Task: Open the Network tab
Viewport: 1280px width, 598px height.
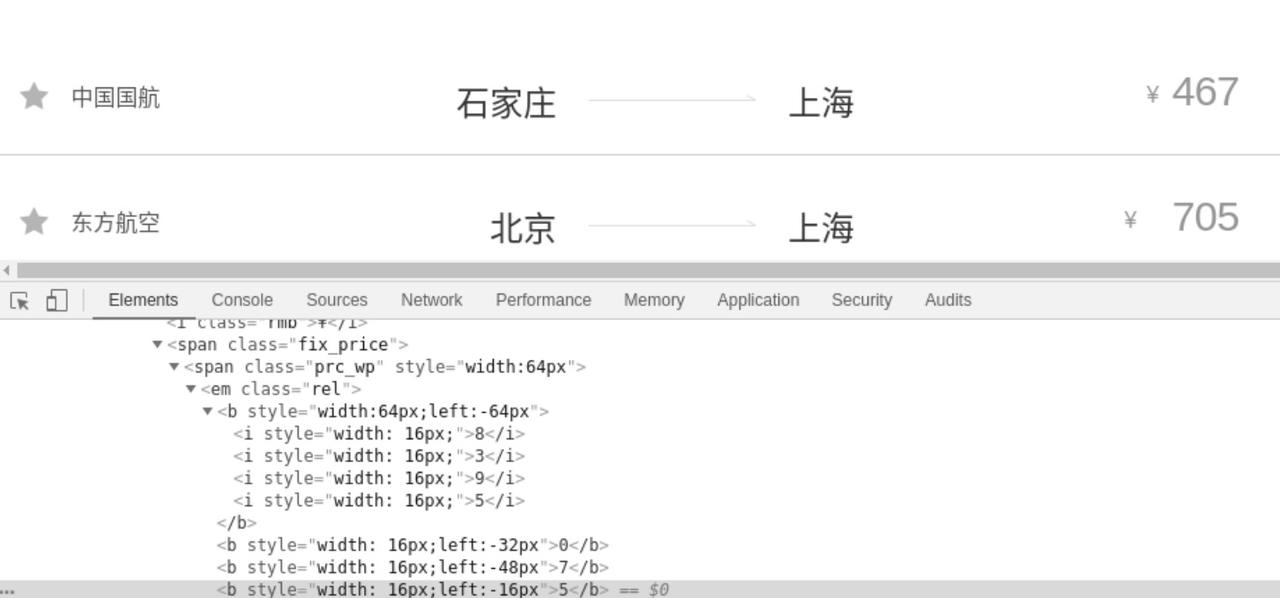Action: [431, 300]
